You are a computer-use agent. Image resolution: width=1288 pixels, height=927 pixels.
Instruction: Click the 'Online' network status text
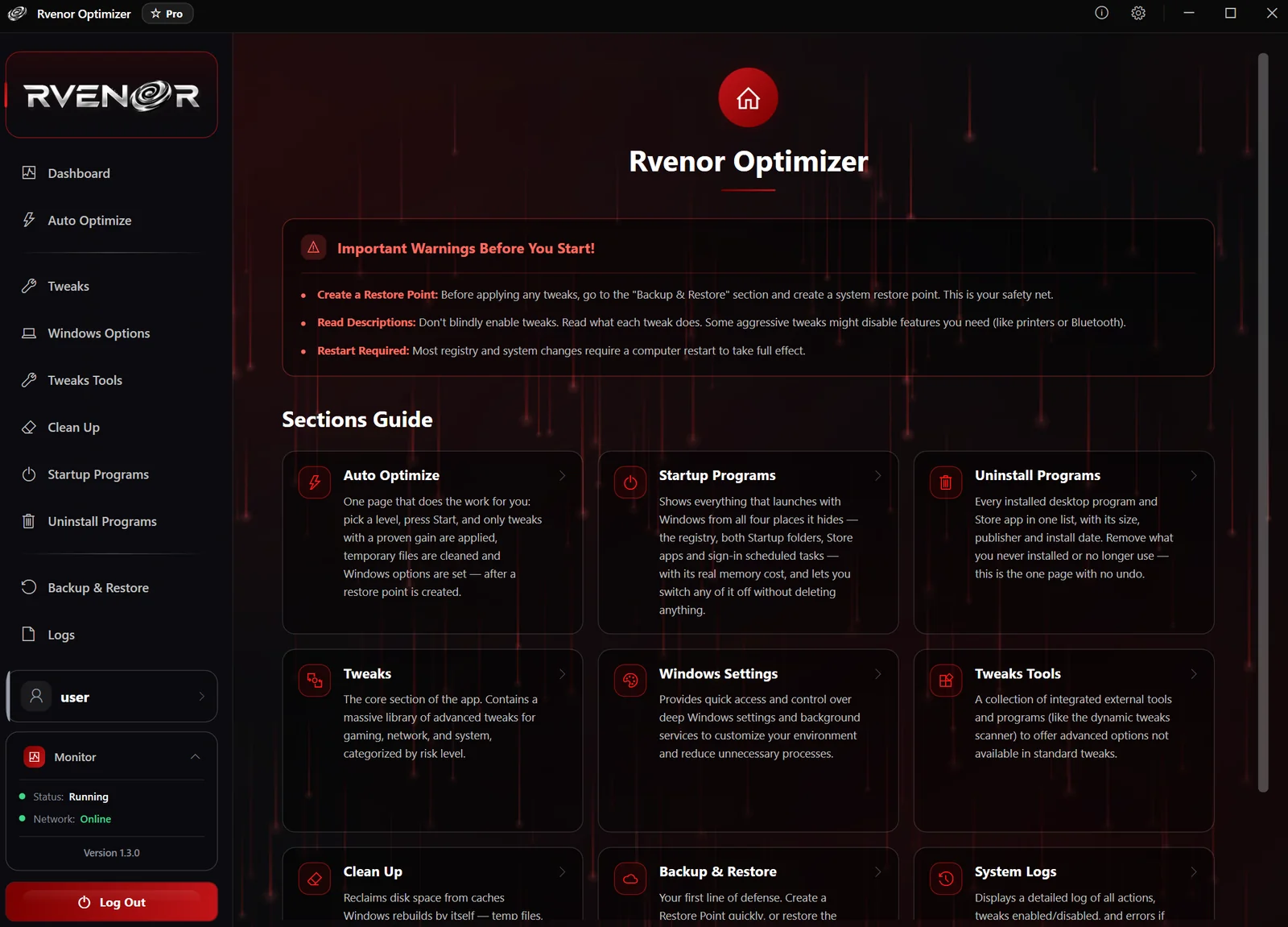pyautogui.click(x=96, y=819)
